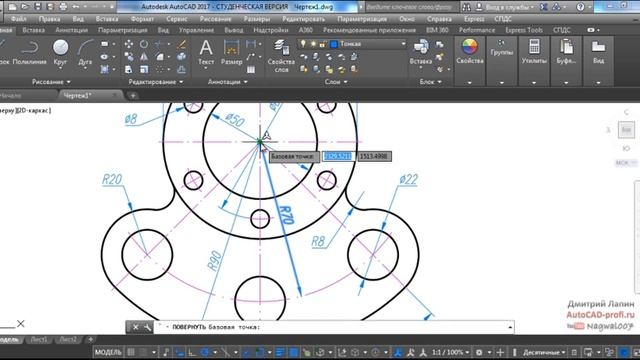This screenshot has width=640, height=360.
Task: Click the Plot (print) icon in quick access
Action: [63, 7]
